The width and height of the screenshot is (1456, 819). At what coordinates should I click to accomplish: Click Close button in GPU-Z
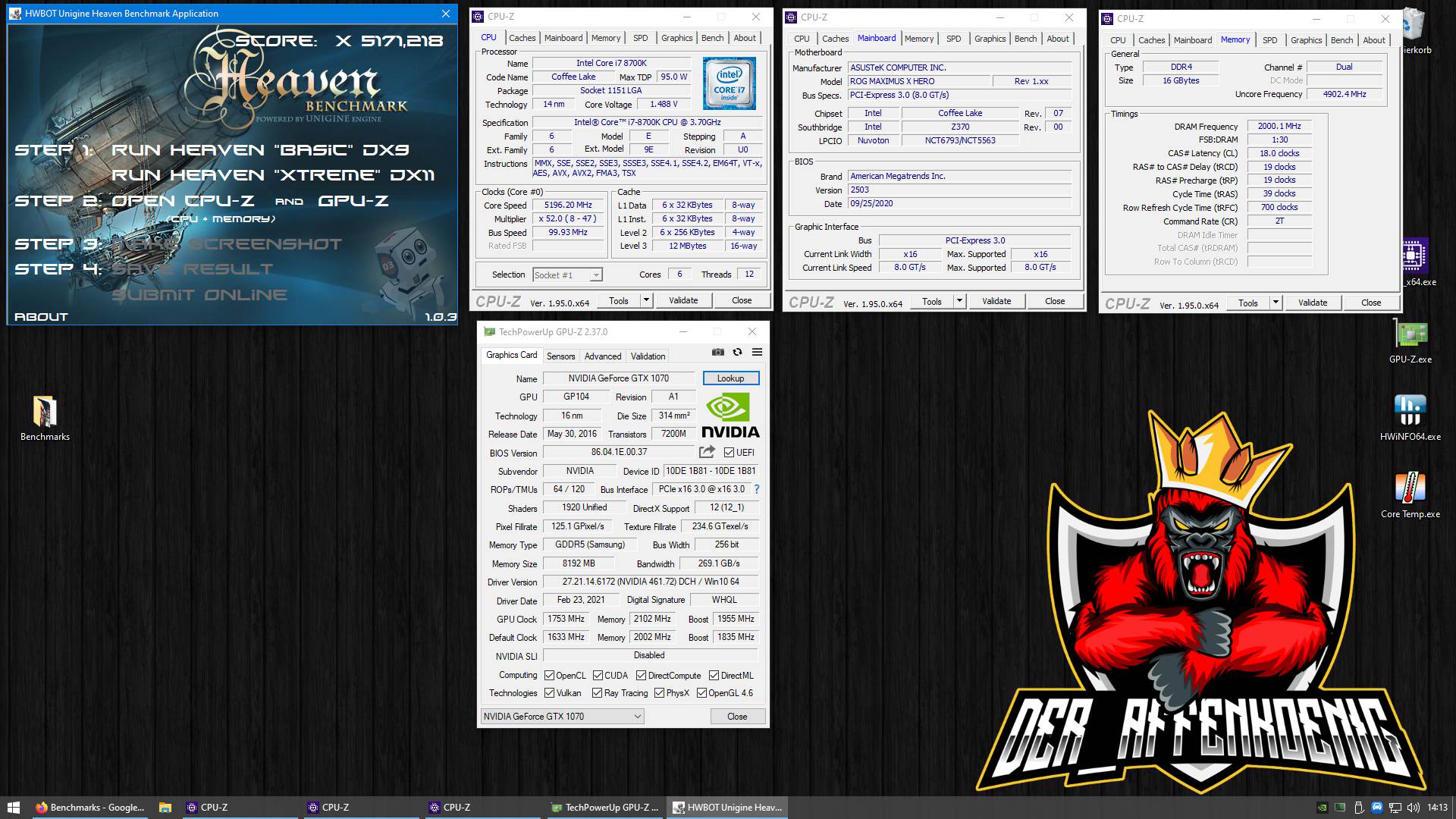pos(737,717)
